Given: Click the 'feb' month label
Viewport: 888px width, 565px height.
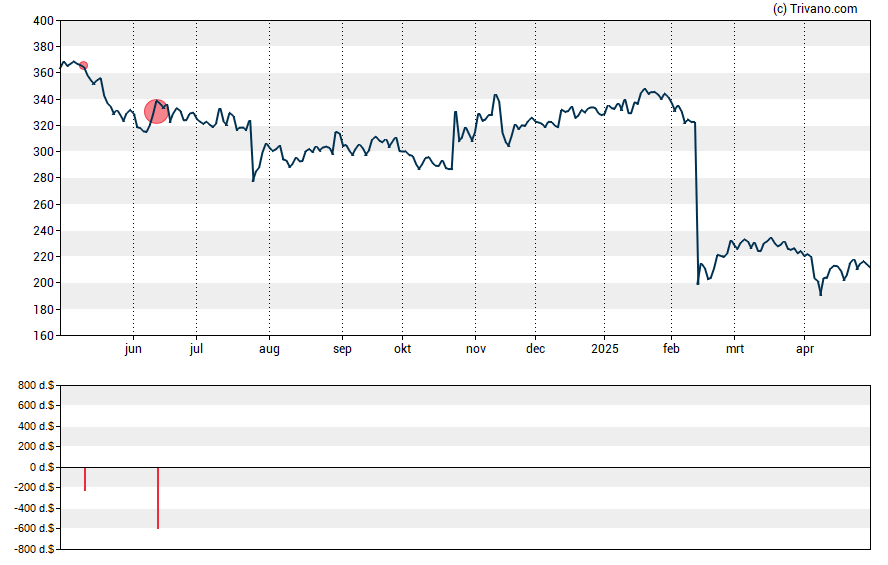Looking at the screenshot, I should tap(671, 349).
